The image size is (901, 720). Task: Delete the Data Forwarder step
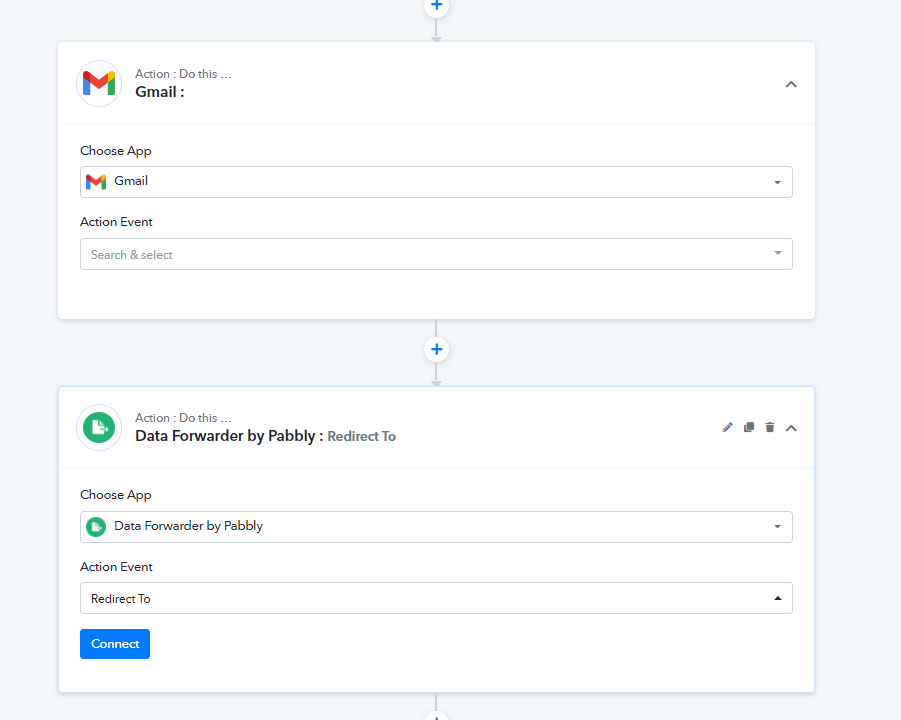click(770, 427)
